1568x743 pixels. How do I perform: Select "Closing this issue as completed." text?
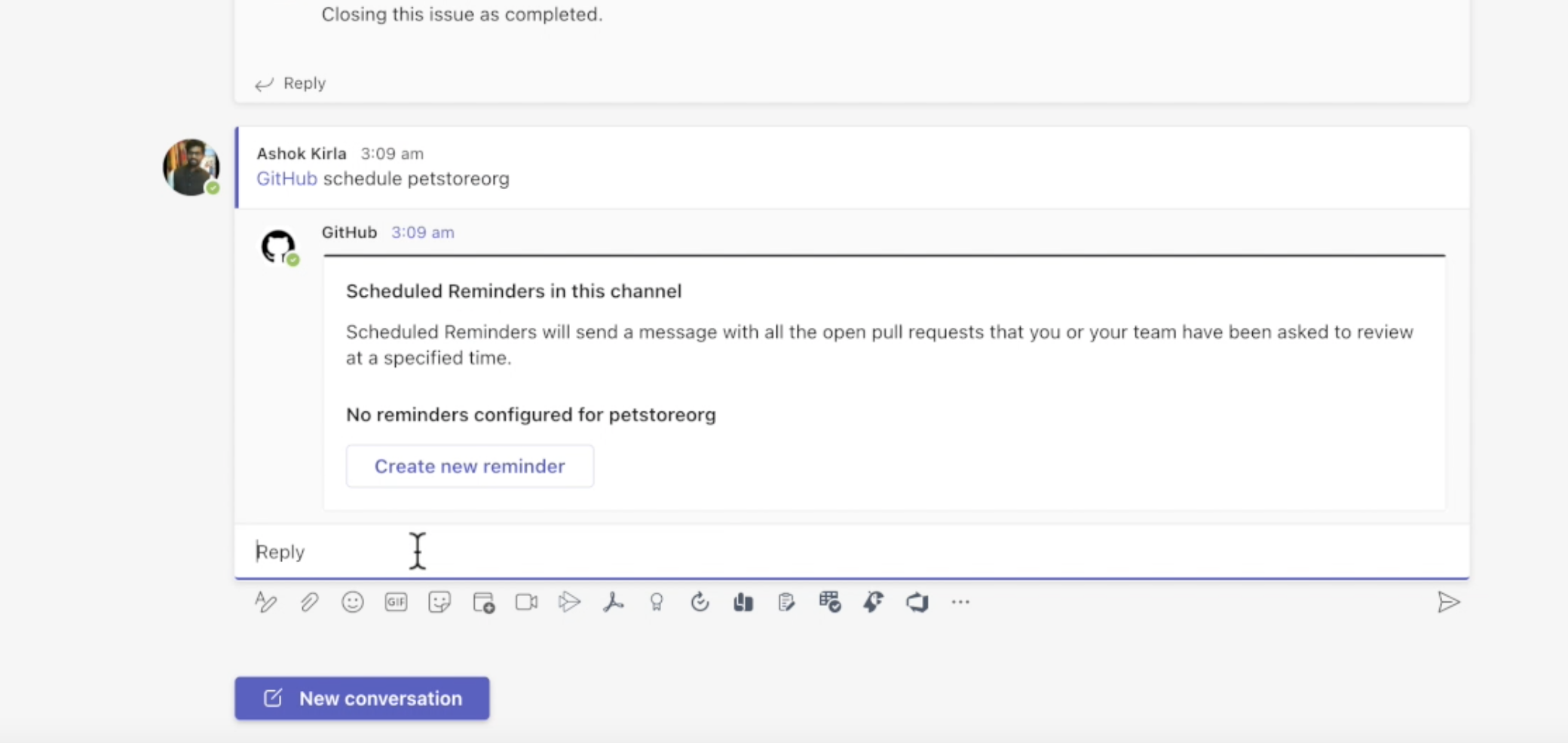(462, 14)
